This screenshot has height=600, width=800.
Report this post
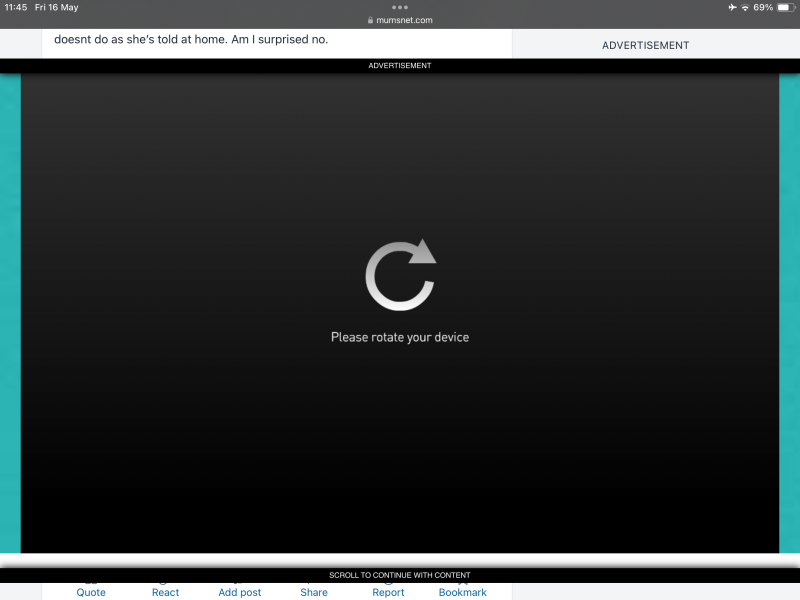click(388, 592)
